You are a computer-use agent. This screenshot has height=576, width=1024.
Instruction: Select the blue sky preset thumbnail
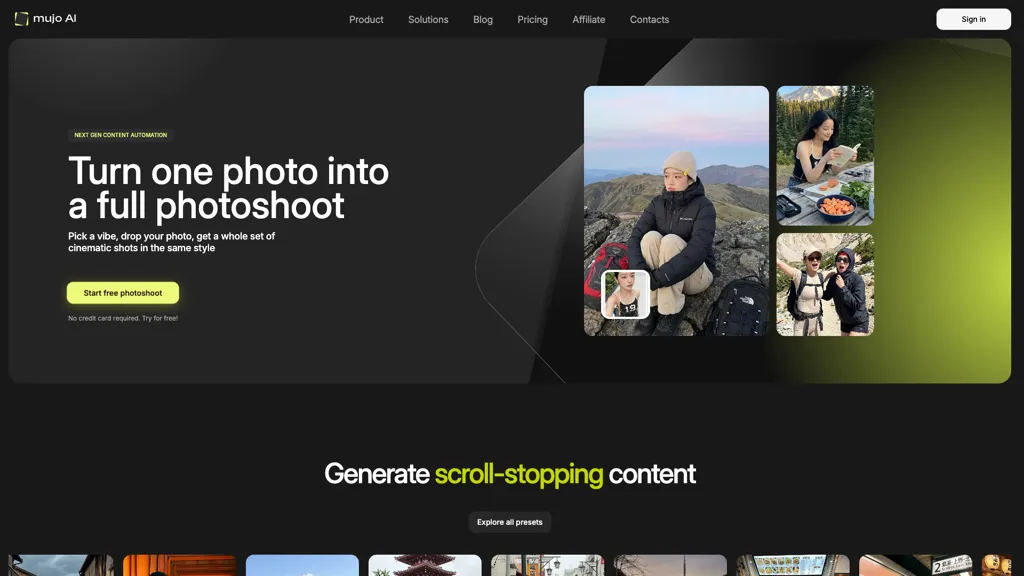(302, 565)
